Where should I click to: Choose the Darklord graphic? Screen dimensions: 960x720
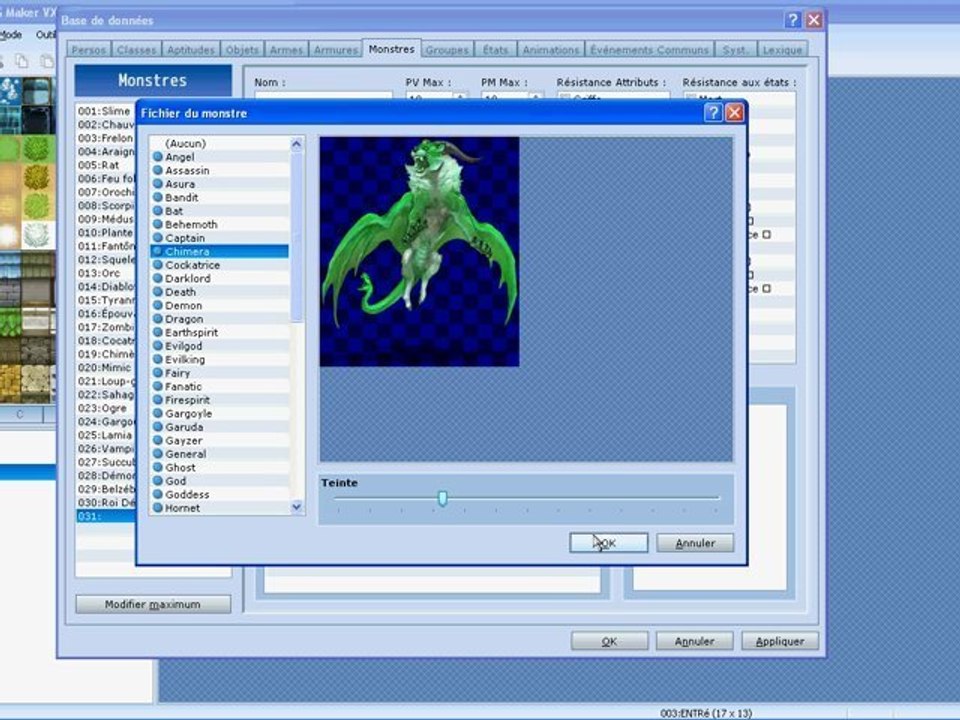220,278
